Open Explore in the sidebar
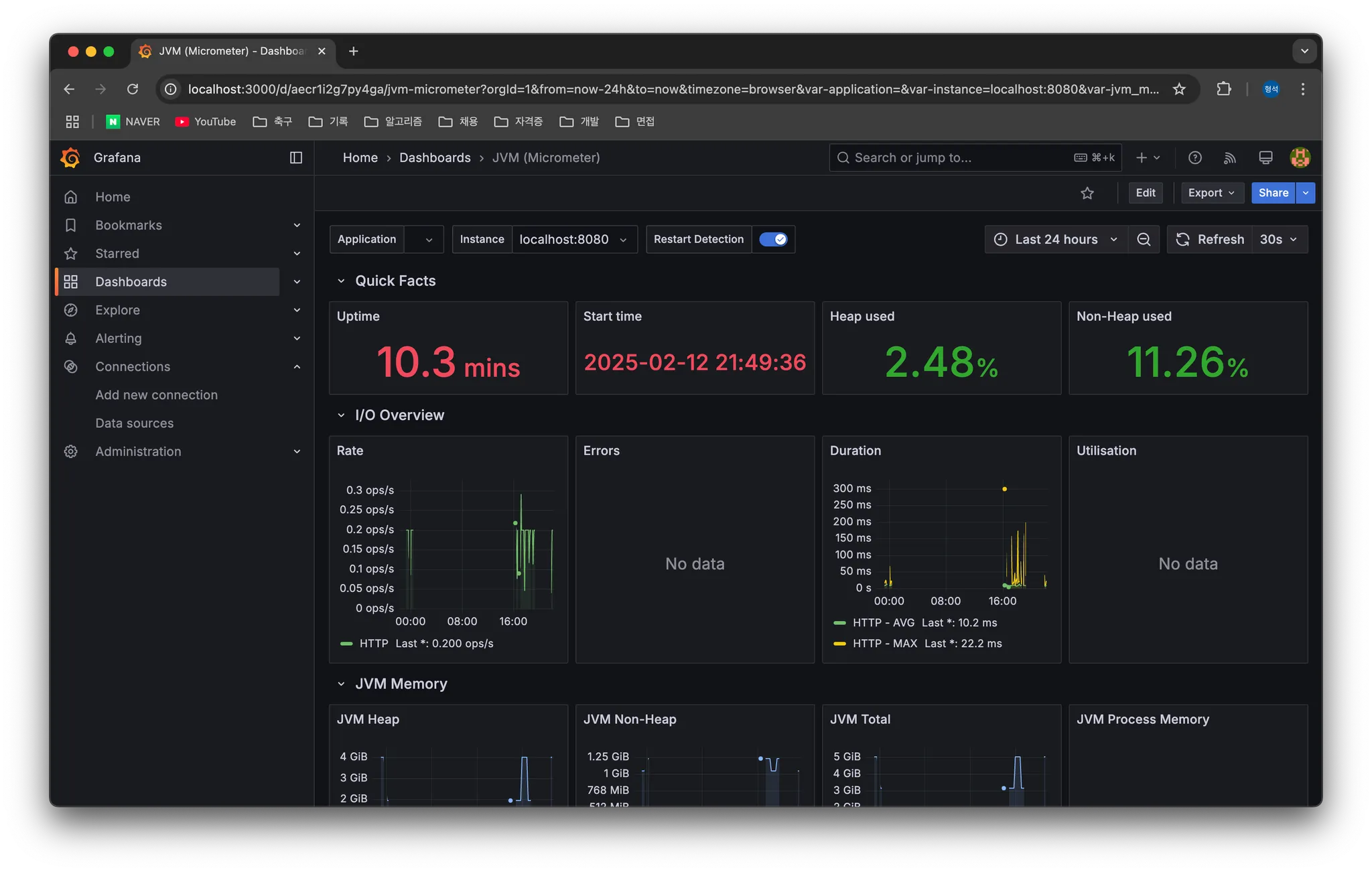 117,310
